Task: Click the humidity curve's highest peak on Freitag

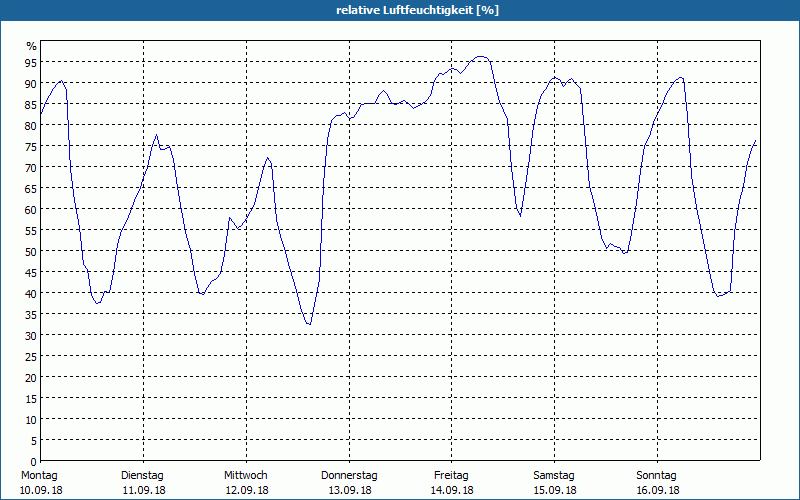Action: 480,57
